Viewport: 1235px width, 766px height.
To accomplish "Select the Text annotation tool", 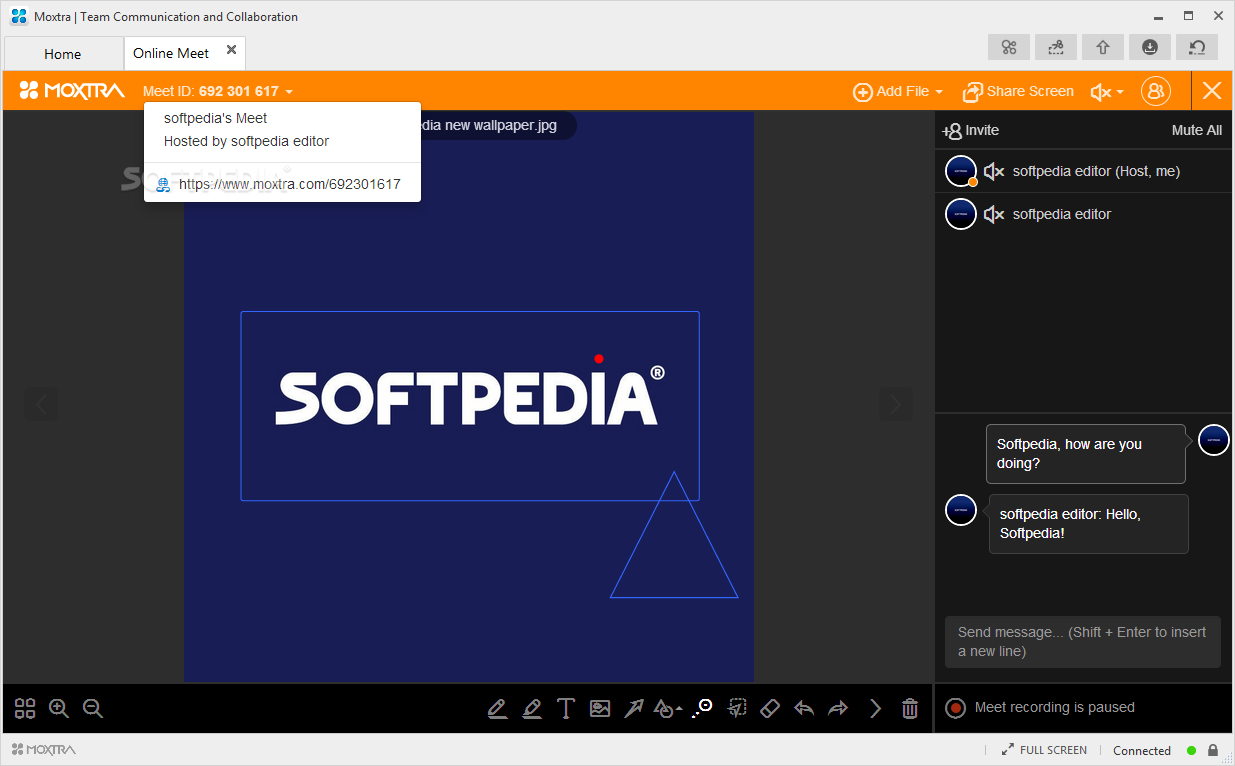I will click(565, 708).
